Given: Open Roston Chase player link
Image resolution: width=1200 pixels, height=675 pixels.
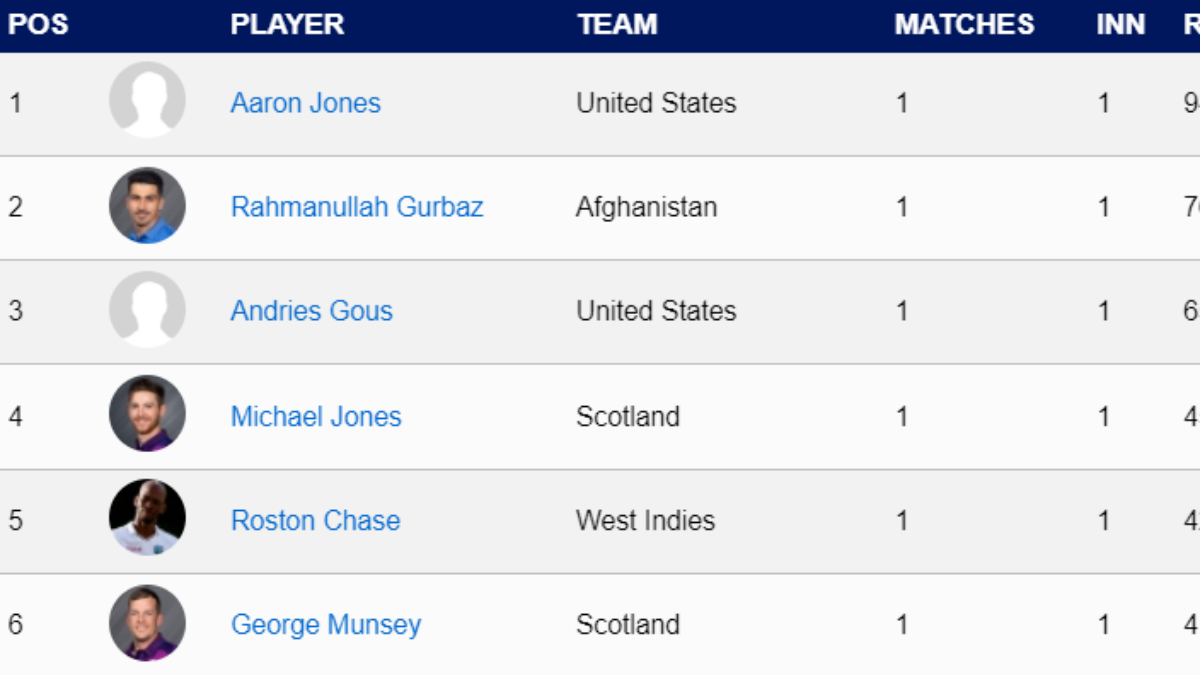Looking at the screenshot, I should coord(315,520).
